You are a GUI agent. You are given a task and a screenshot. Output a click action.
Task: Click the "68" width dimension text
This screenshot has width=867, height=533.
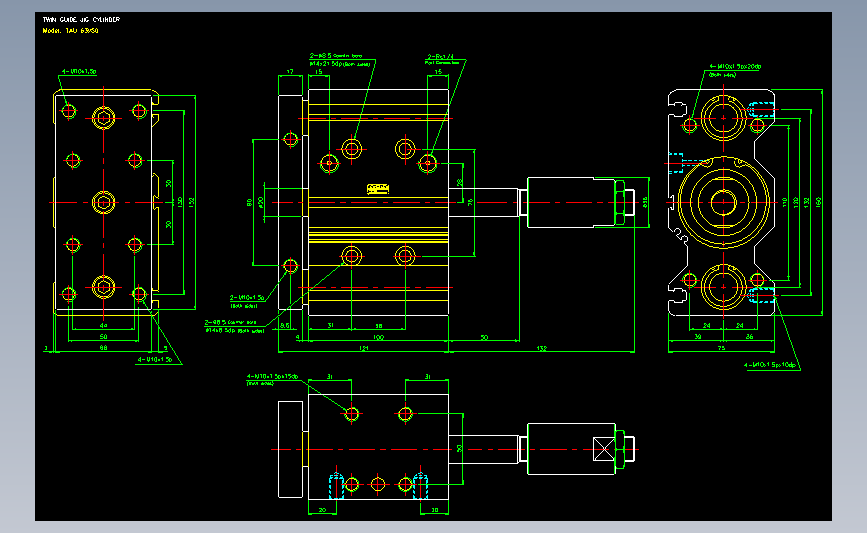[103, 348]
